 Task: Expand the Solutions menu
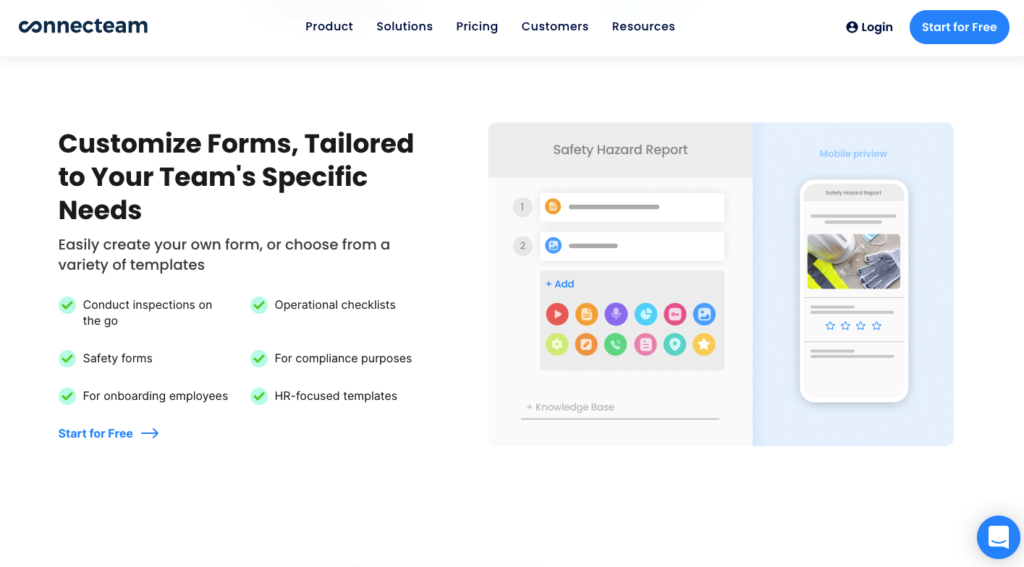[404, 27]
